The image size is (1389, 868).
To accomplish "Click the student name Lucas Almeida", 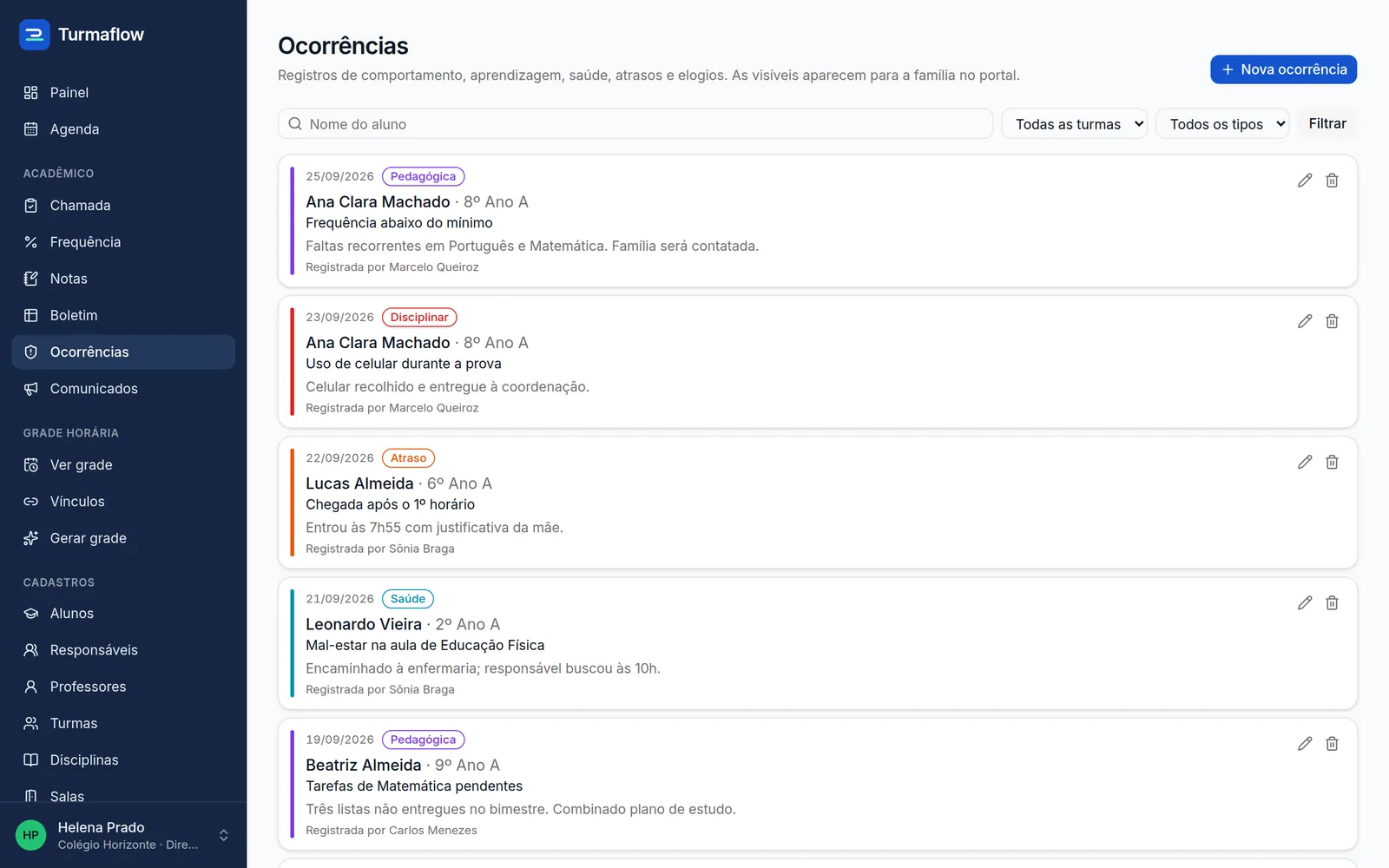I will point(359,483).
